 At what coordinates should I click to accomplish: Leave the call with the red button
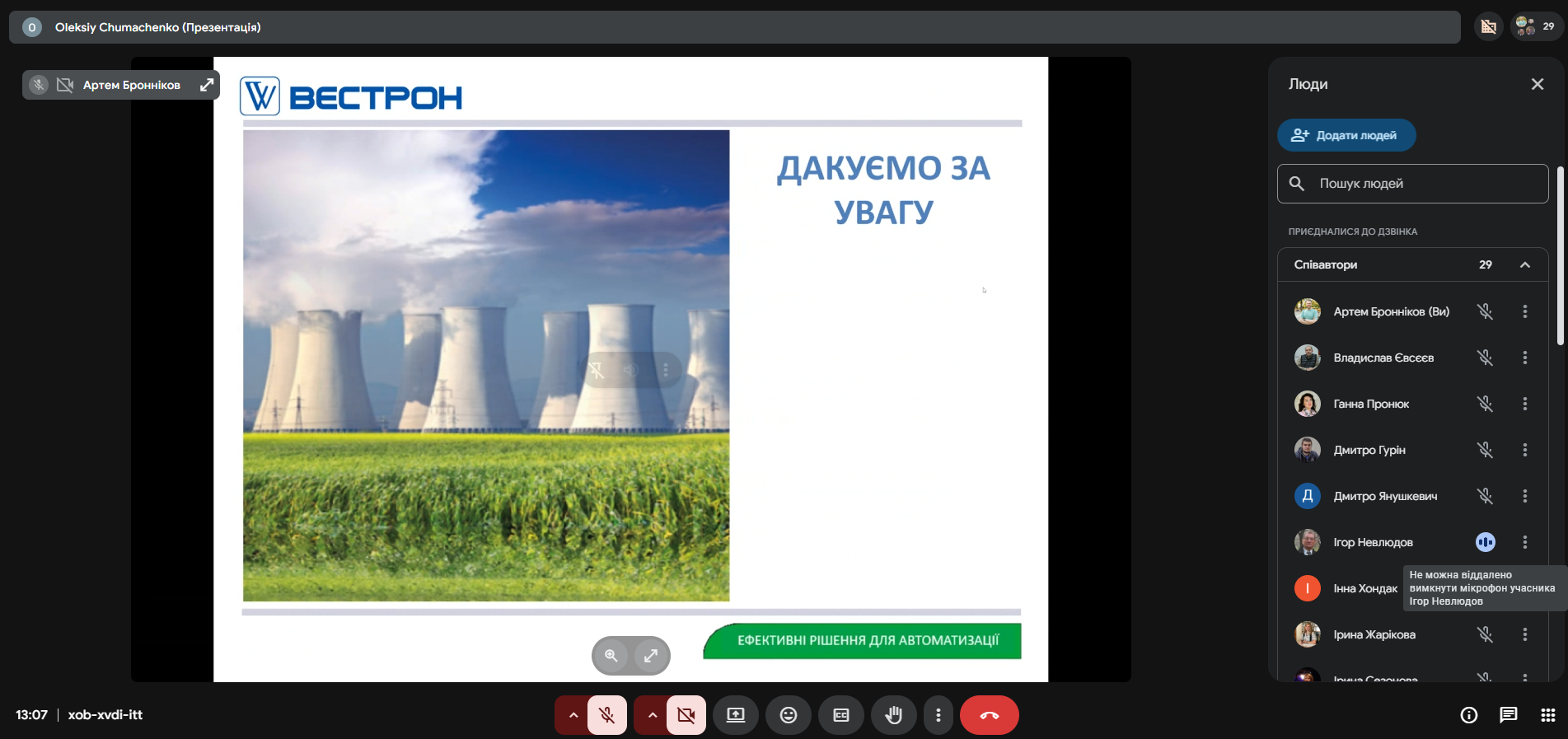coord(989,715)
